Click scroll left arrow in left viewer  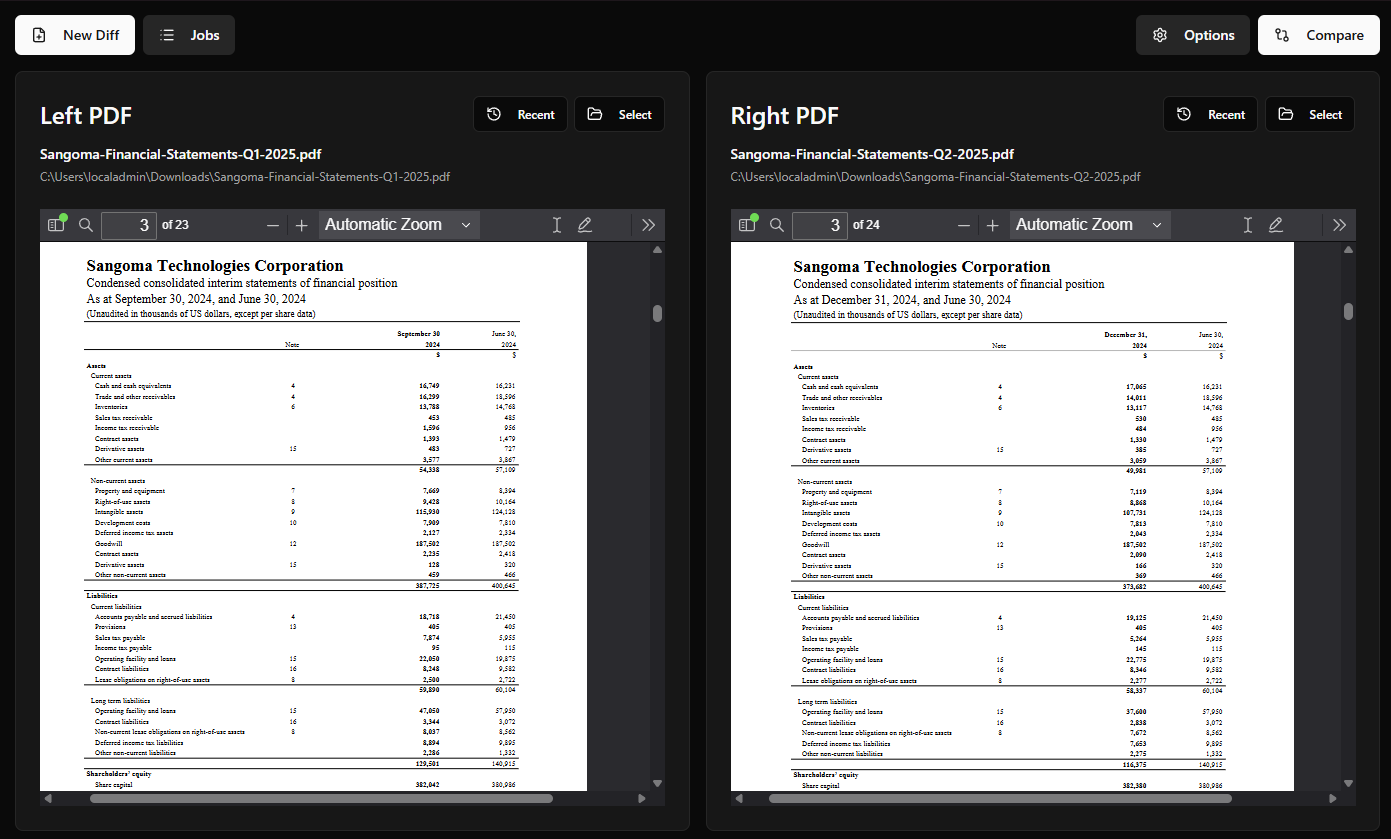coord(48,798)
